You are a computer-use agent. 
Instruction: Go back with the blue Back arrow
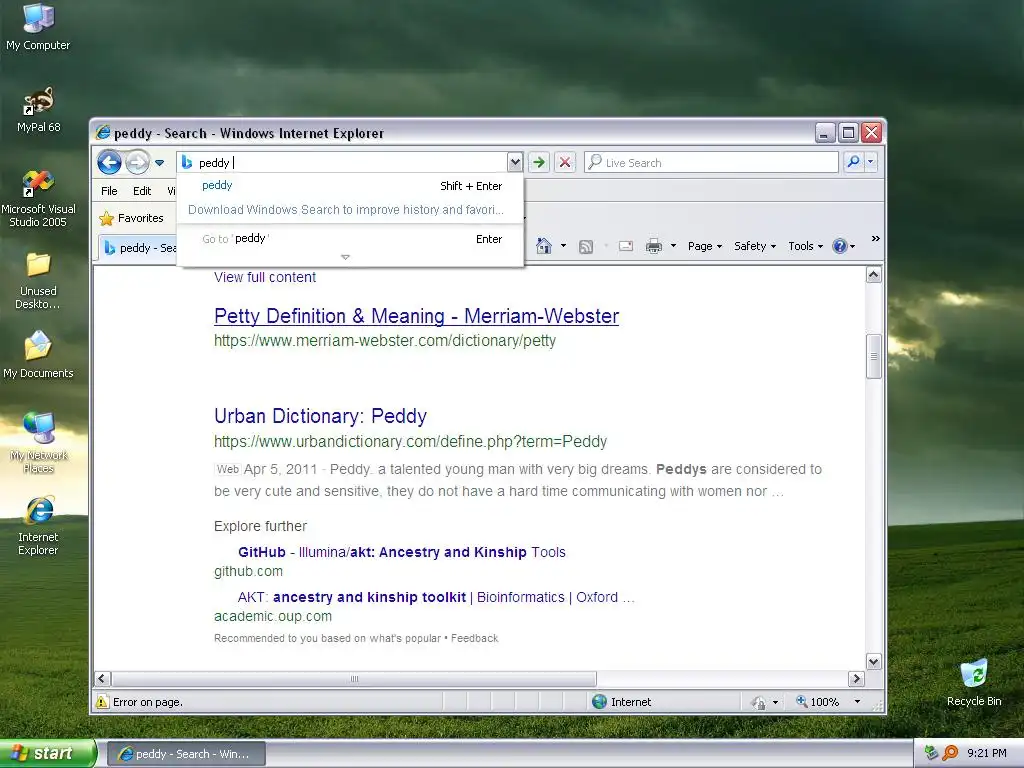(109, 162)
